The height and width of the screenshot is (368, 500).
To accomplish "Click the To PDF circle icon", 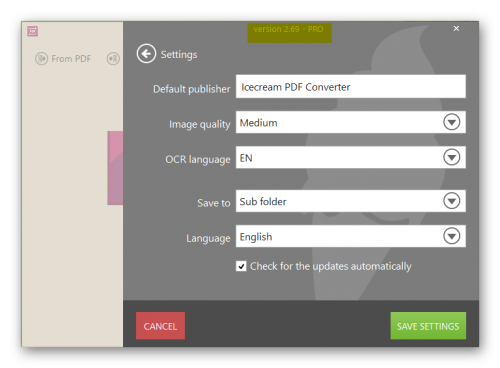I will pyautogui.click(x=113, y=59).
